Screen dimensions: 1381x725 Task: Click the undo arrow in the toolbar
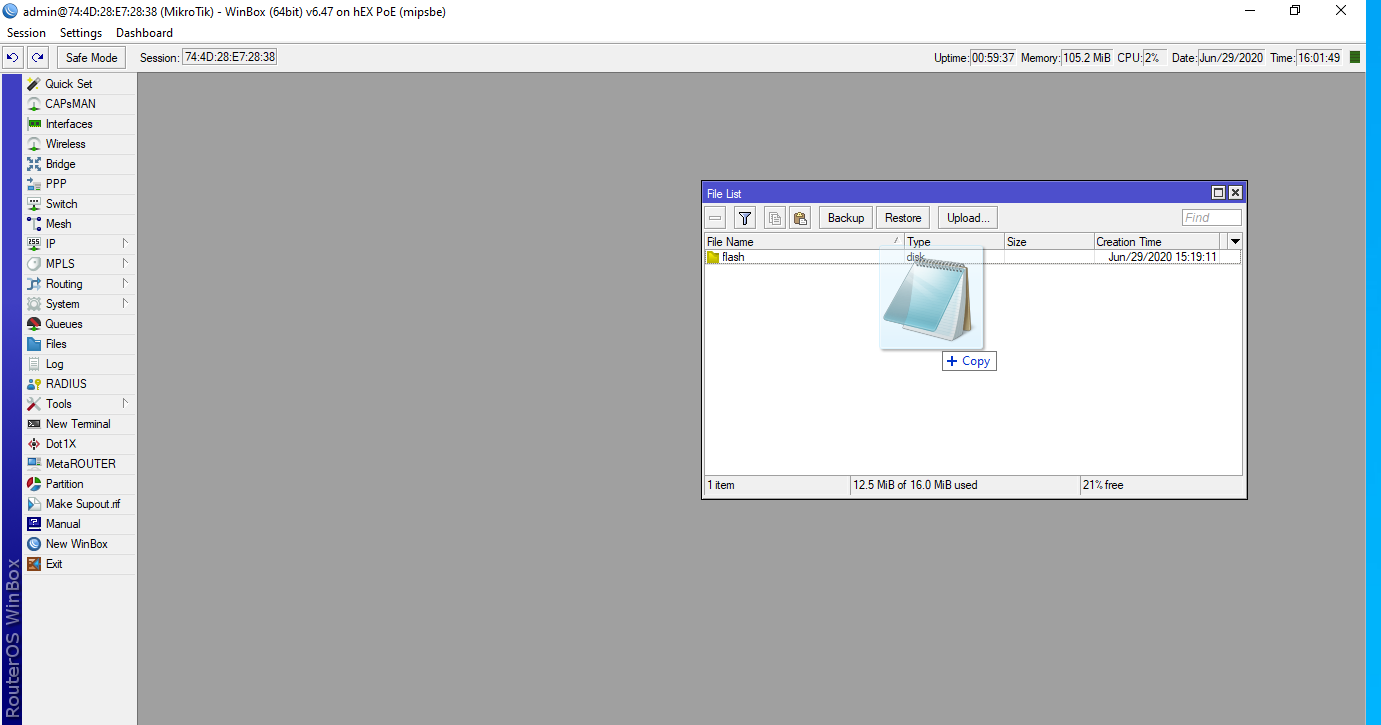(12, 57)
